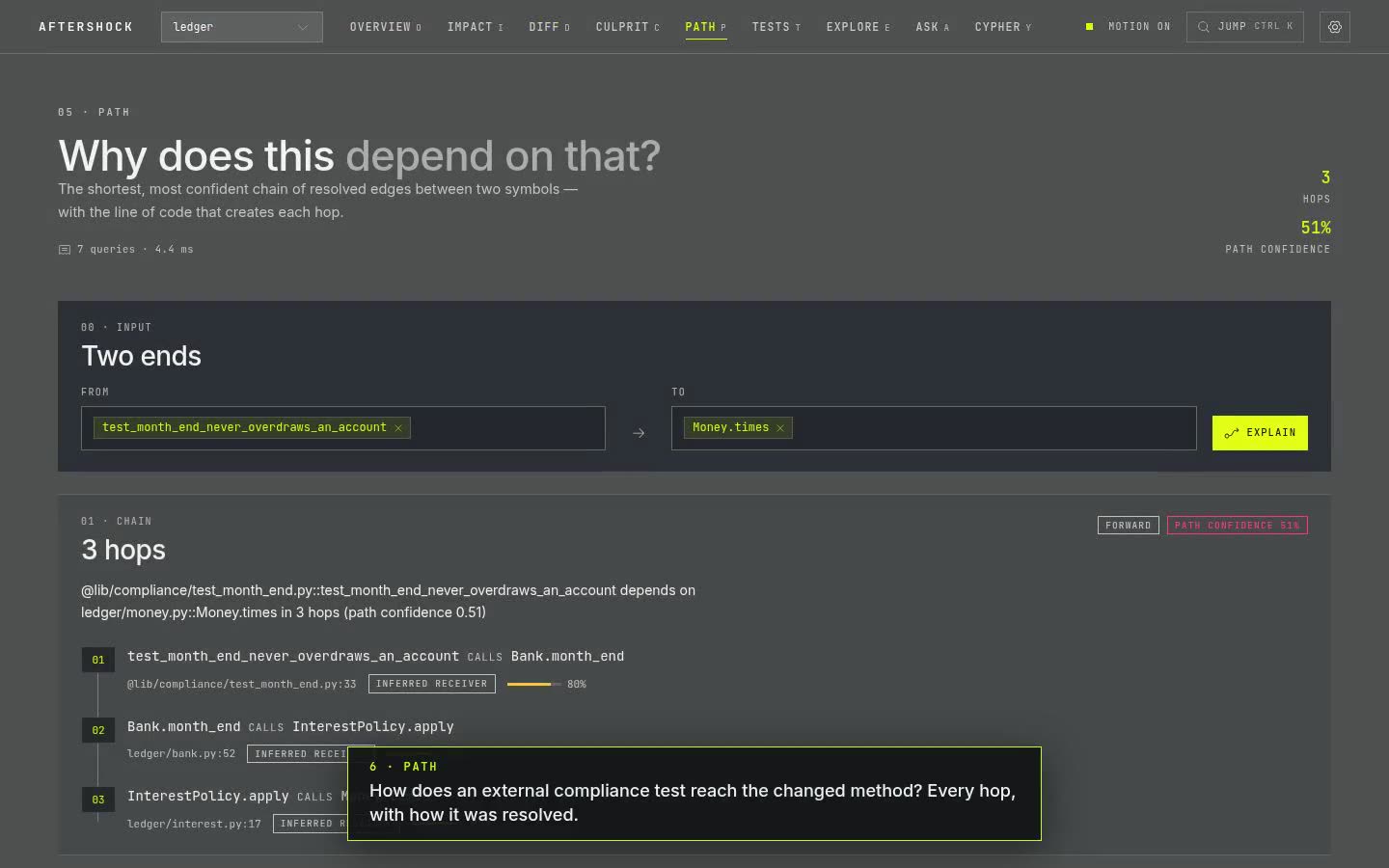Open the Jump search box
This screenshot has height=868, width=1389.
1244,27
